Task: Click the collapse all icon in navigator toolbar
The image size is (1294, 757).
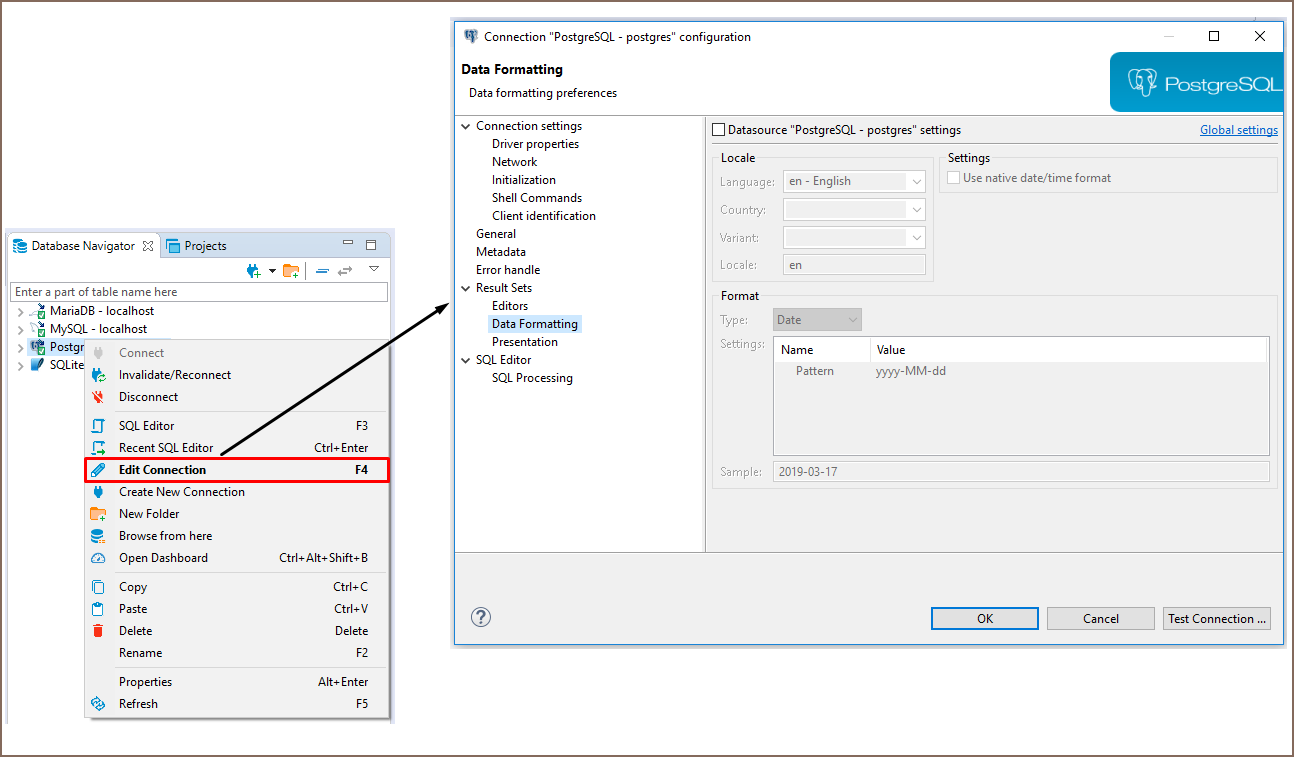Action: point(322,270)
